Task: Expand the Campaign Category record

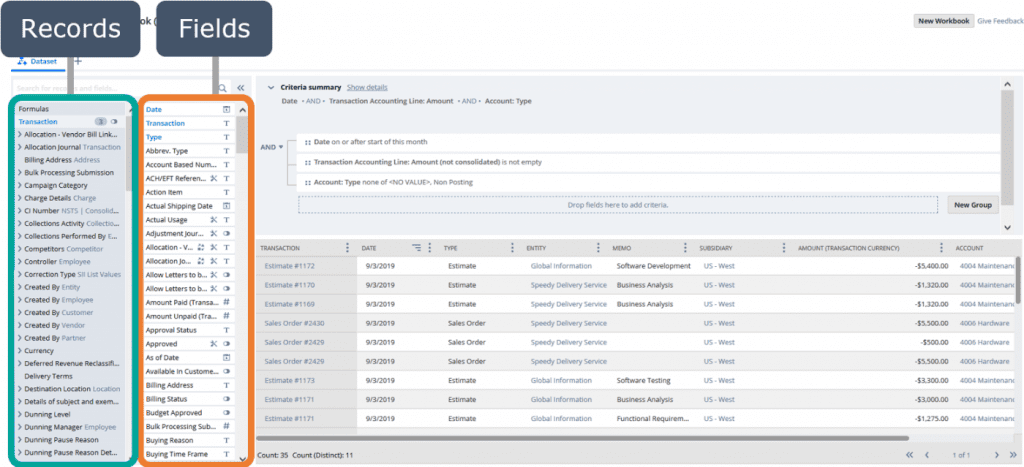Action: [x=20, y=185]
